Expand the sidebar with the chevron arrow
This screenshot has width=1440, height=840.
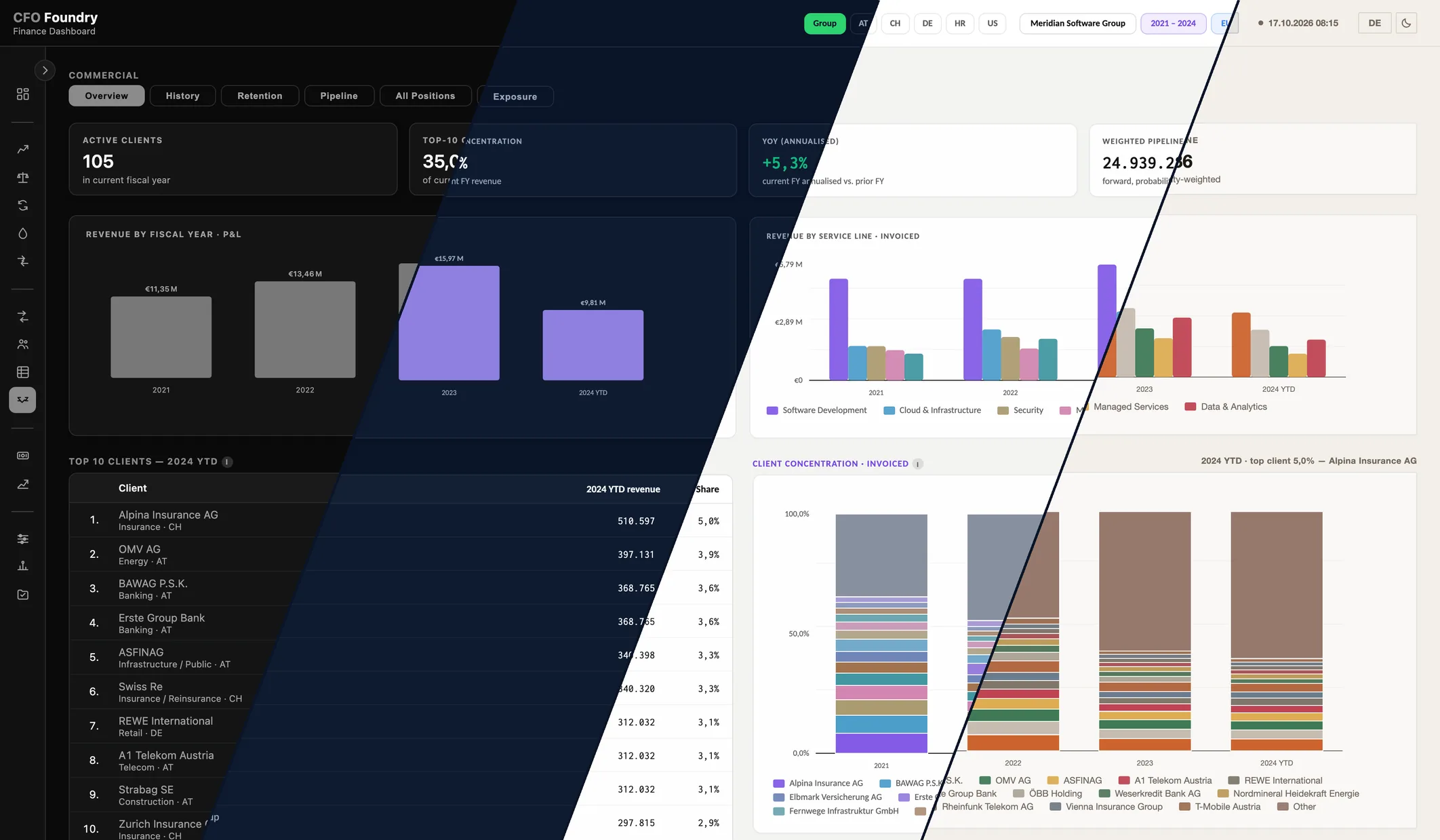click(x=45, y=70)
